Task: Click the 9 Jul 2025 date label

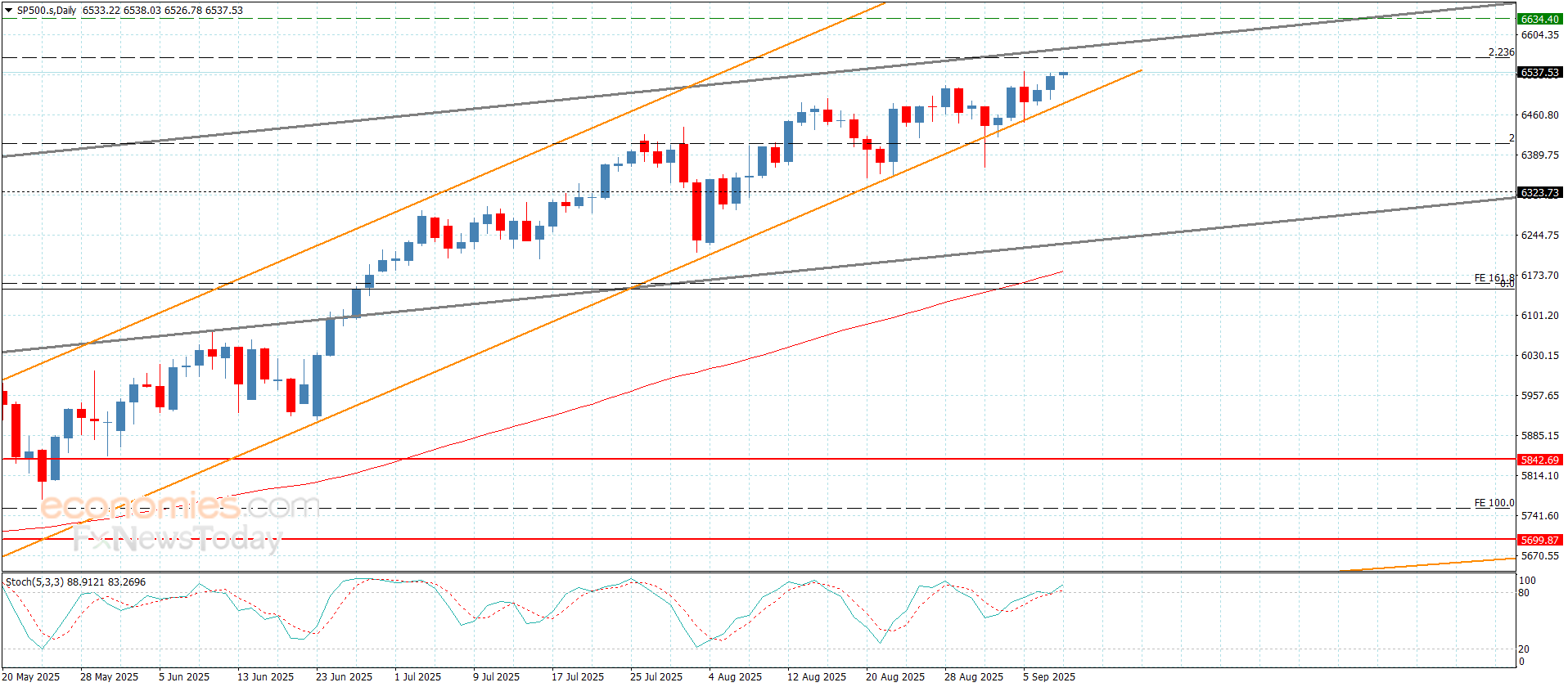Action: click(x=496, y=676)
